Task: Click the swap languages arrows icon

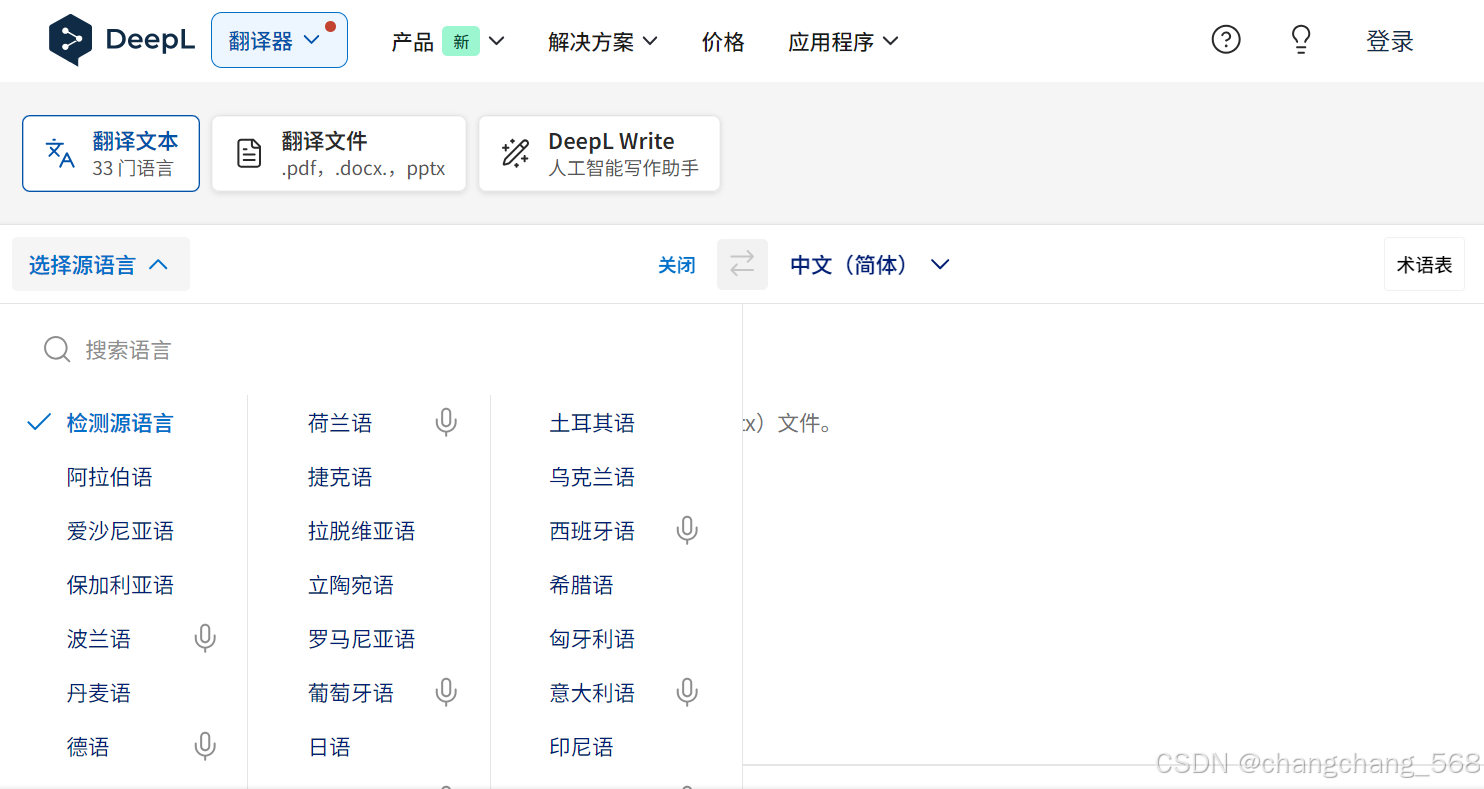Action: [742, 264]
